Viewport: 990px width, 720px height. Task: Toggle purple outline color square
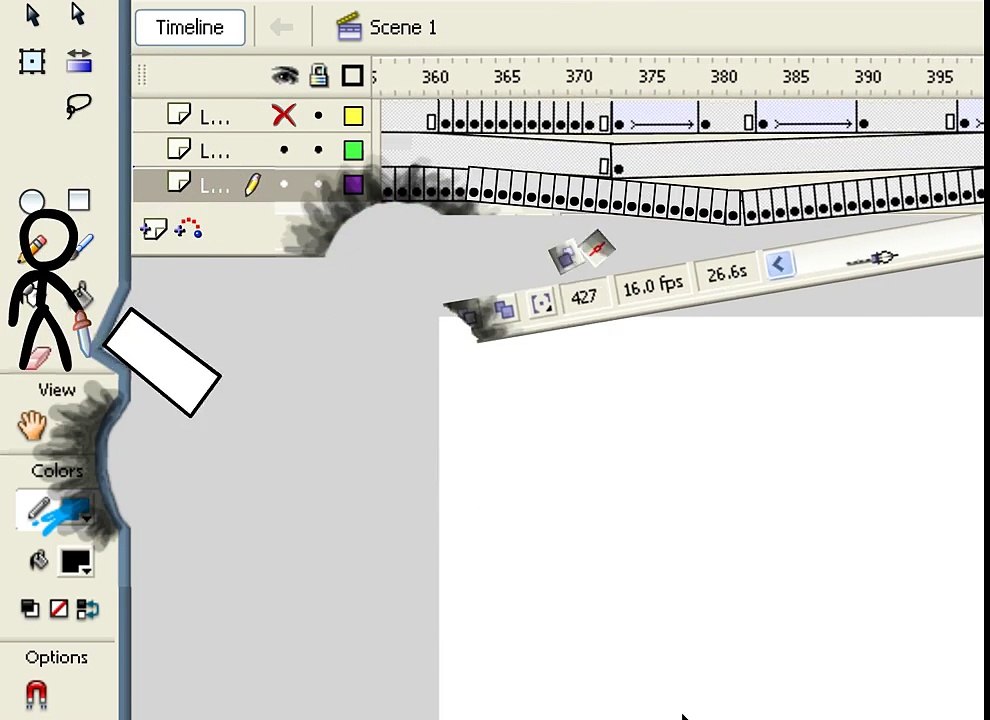pos(353,184)
